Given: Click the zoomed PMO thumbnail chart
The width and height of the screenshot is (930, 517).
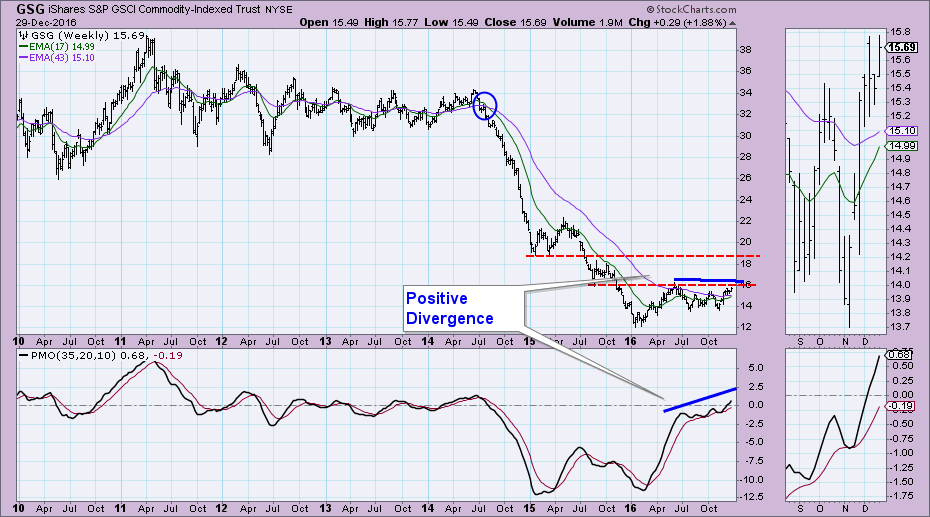Looking at the screenshot, I should pyautogui.click(x=836, y=425).
